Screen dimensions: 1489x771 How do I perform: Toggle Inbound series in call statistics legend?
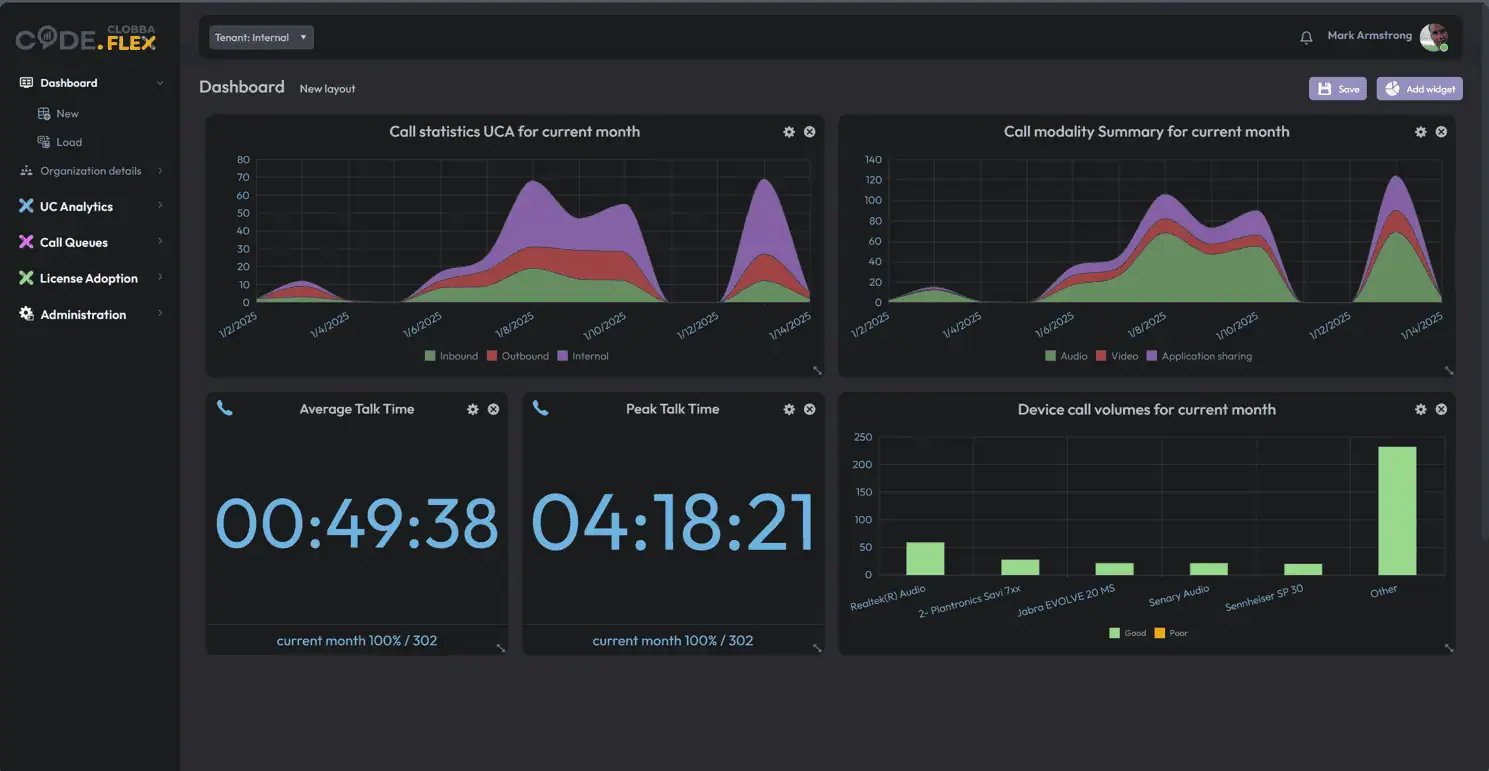[x=451, y=356]
